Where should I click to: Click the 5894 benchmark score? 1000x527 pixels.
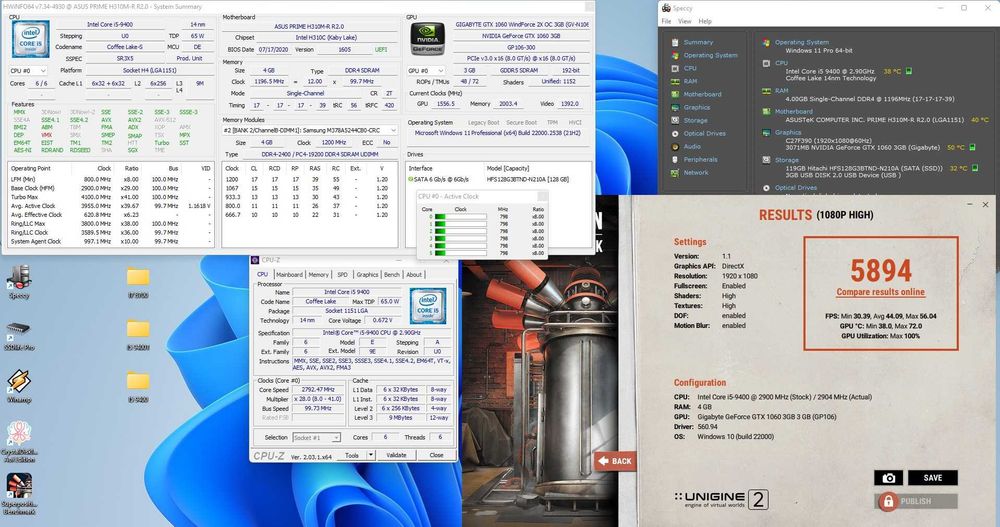coord(881,271)
